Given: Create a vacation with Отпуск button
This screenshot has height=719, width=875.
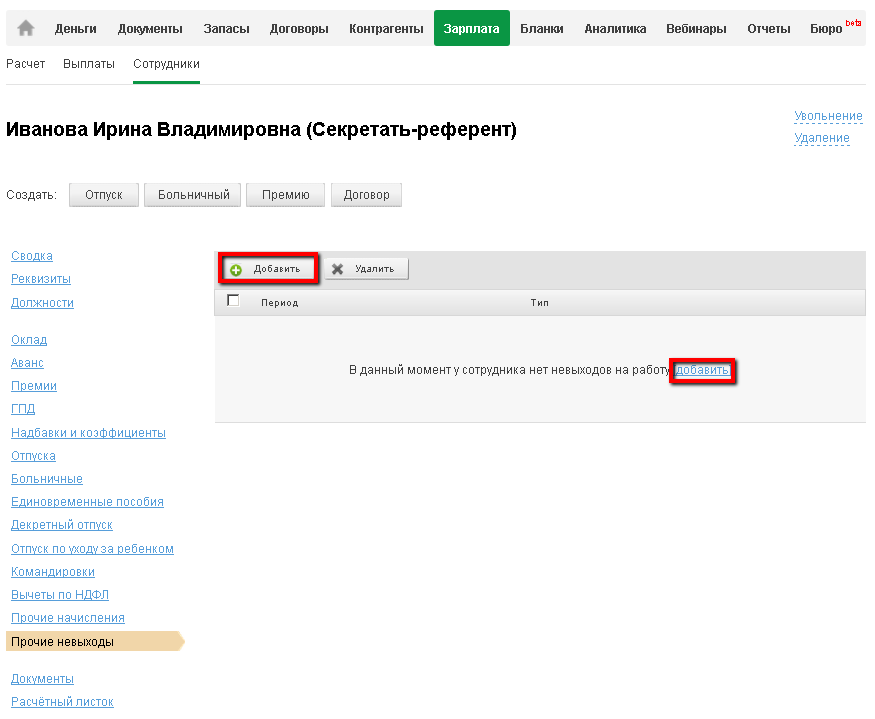Looking at the screenshot, I should click(x=104, y=195).
